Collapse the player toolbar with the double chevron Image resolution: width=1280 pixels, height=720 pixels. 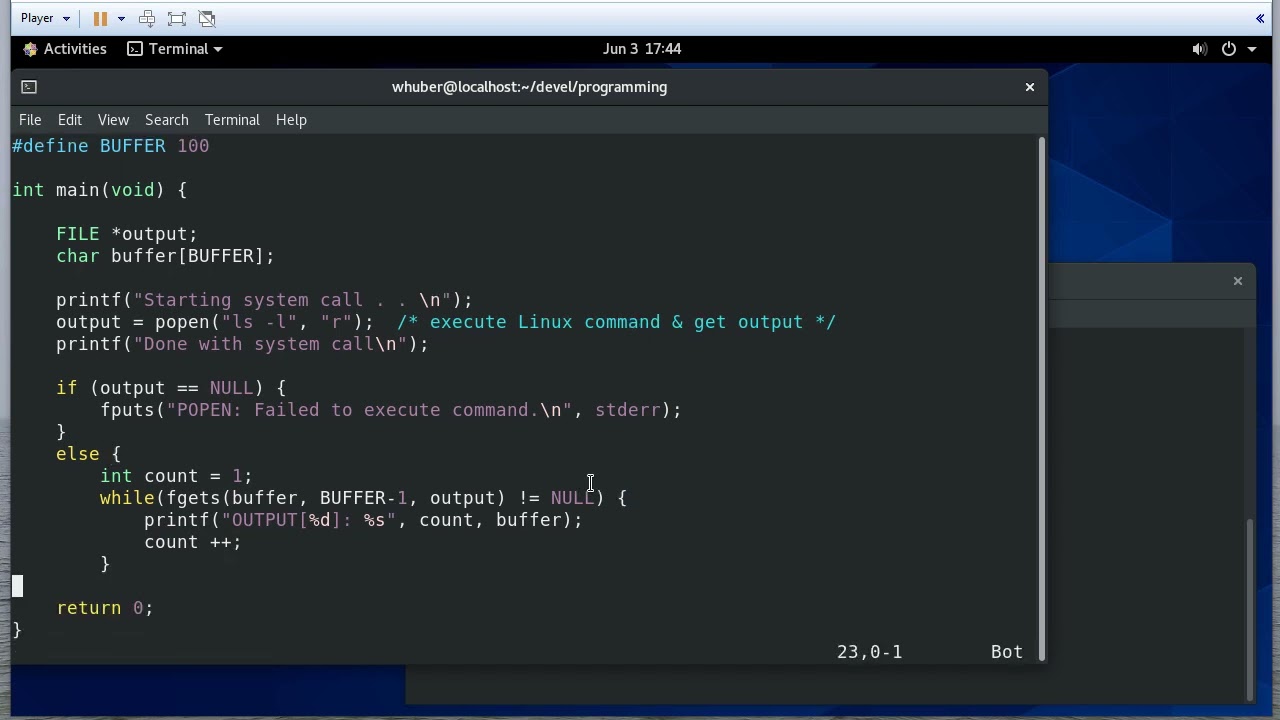(1260, 18)
